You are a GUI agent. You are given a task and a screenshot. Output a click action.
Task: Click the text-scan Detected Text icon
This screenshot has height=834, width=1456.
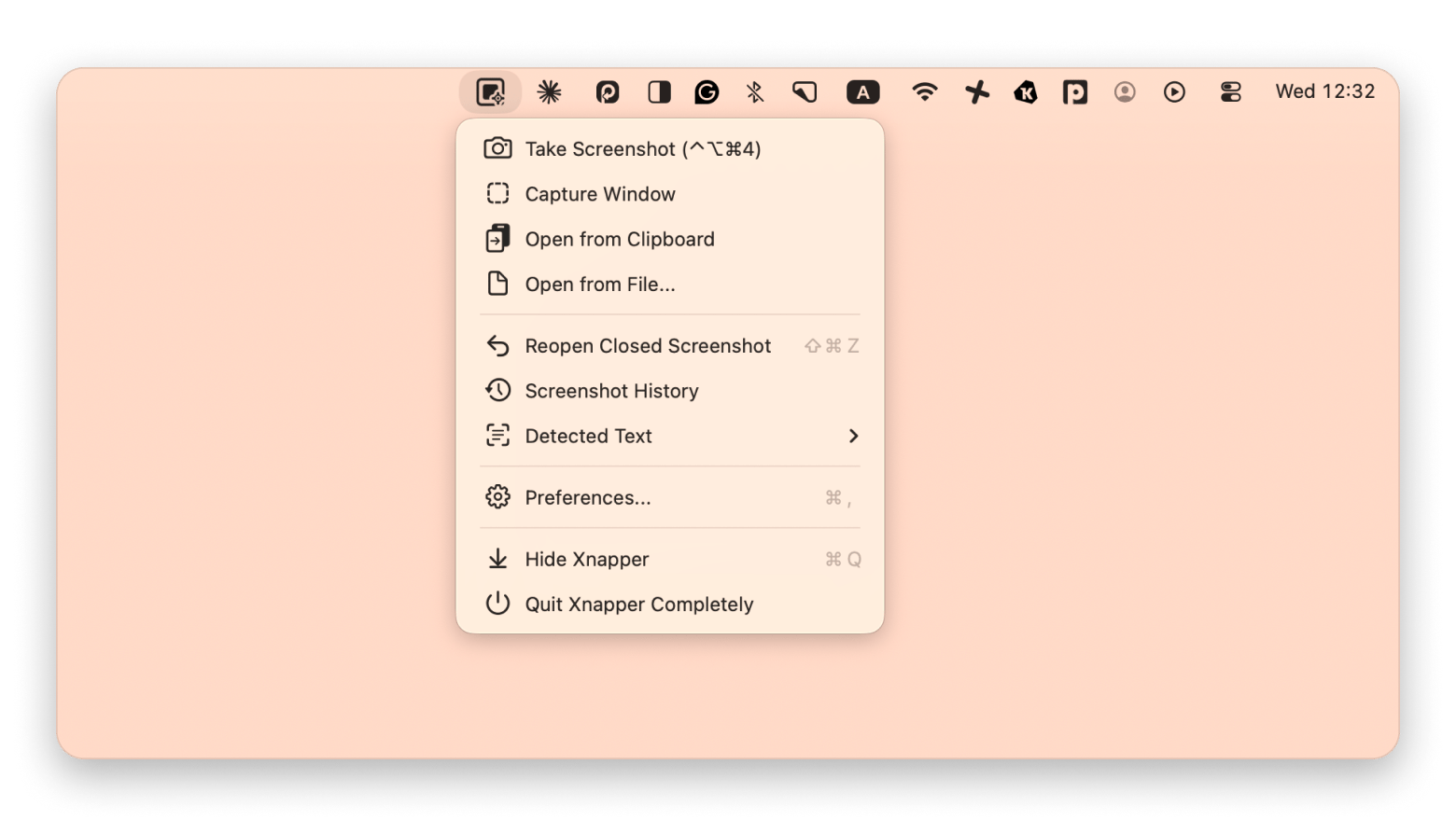(497, 435)
